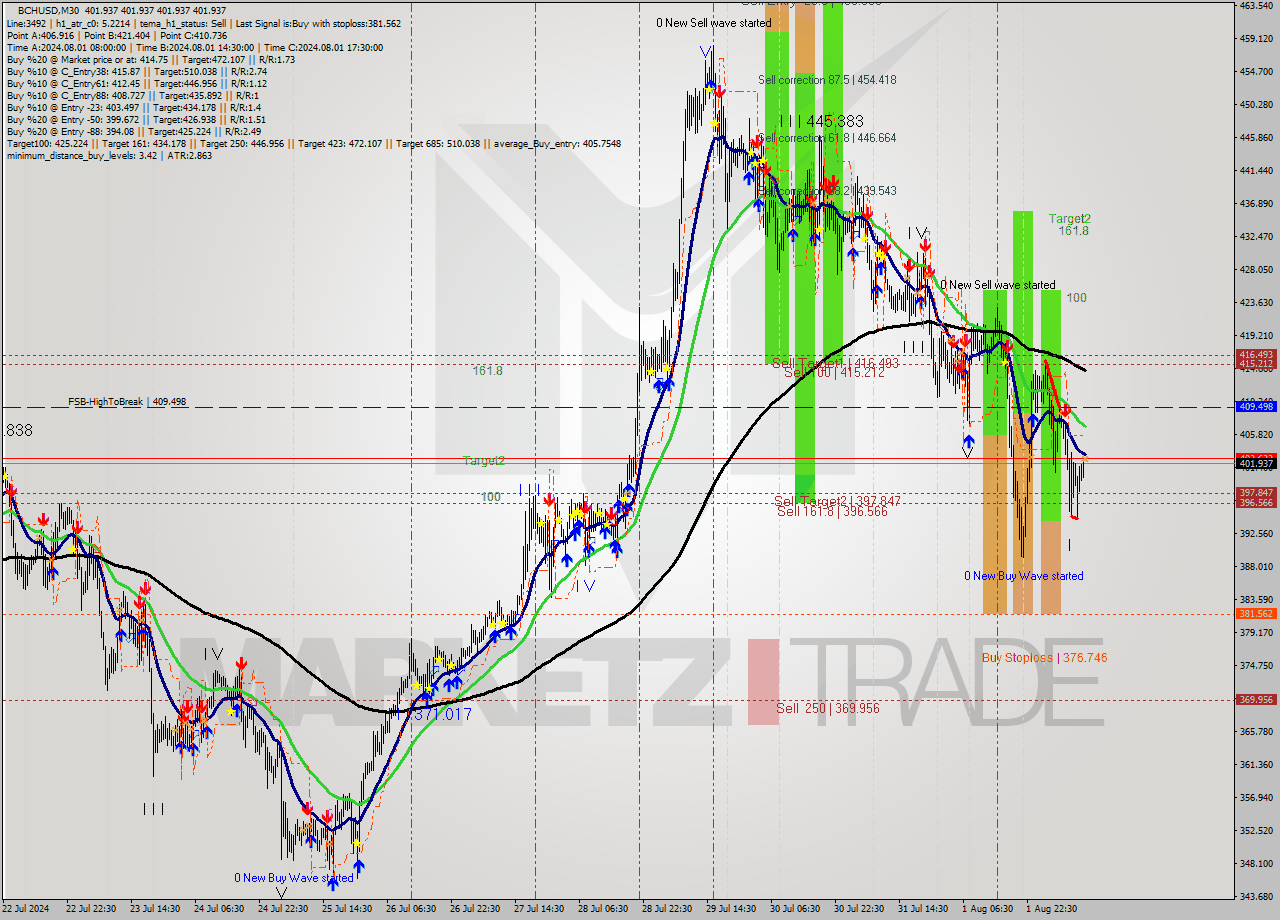This screenshot has height=920, width=1280.
Task: Click the '28 Jul 22:30' time label
Action: 668,909
